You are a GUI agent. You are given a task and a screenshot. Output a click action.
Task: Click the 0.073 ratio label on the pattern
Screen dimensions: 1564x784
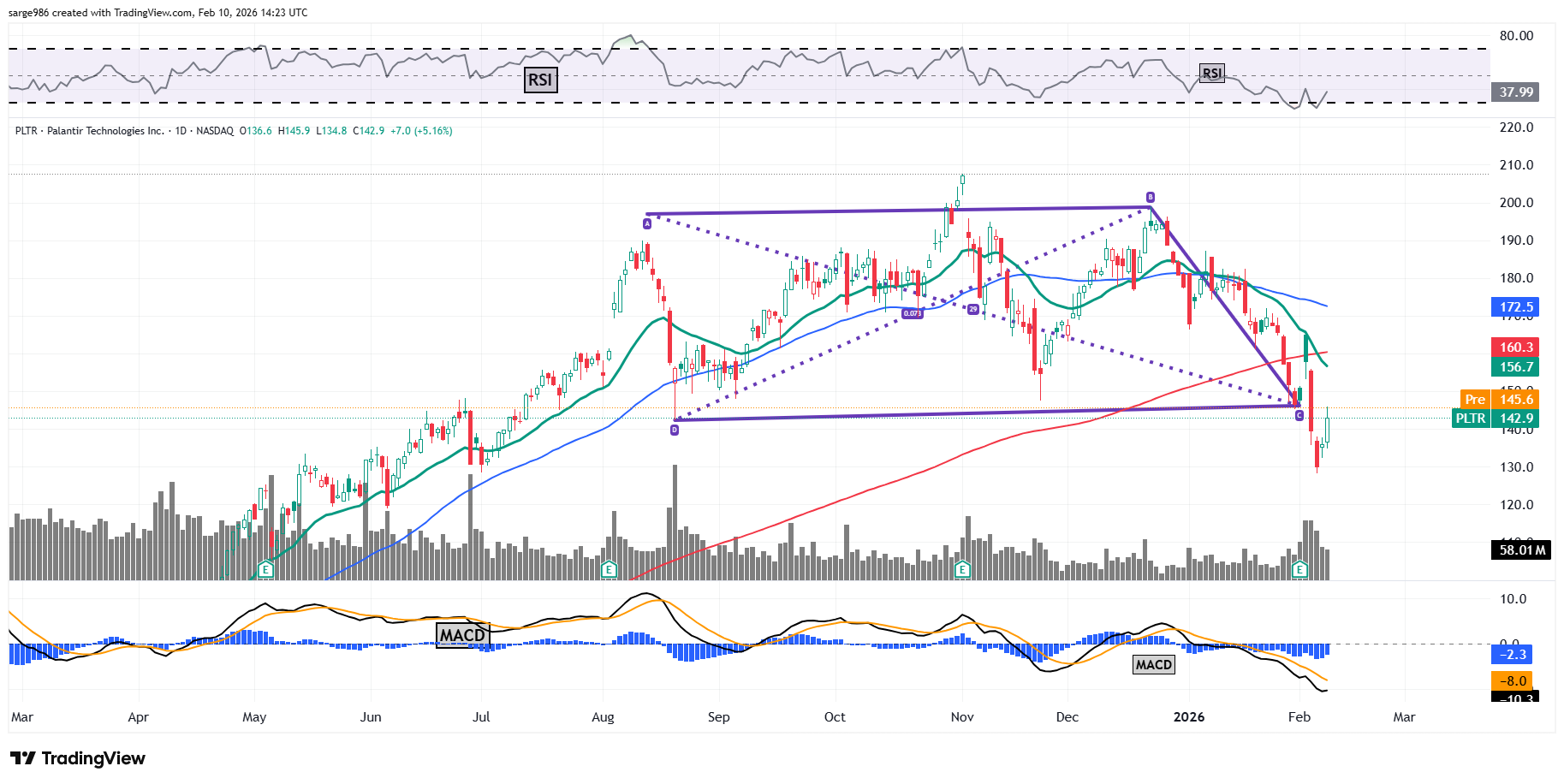pyautogui.click(x=913, y=313)
